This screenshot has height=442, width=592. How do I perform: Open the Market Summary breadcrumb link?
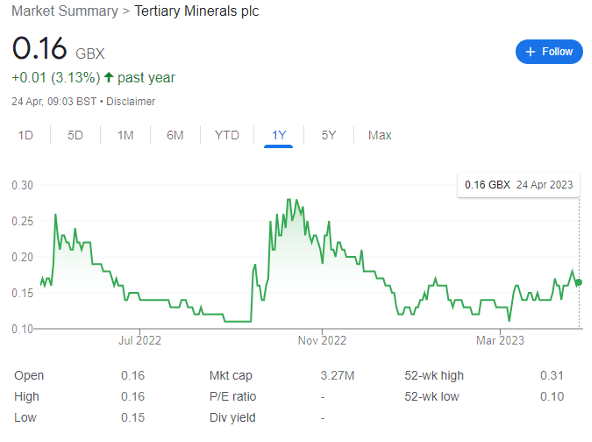coord(65,11)
